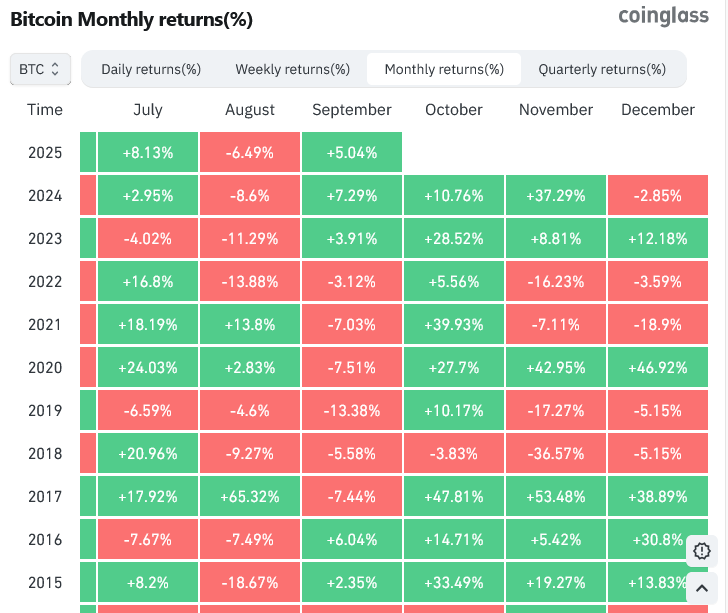
Task: Click the -8.6% cell for August 2024
Action: click(x=250, y=196)
